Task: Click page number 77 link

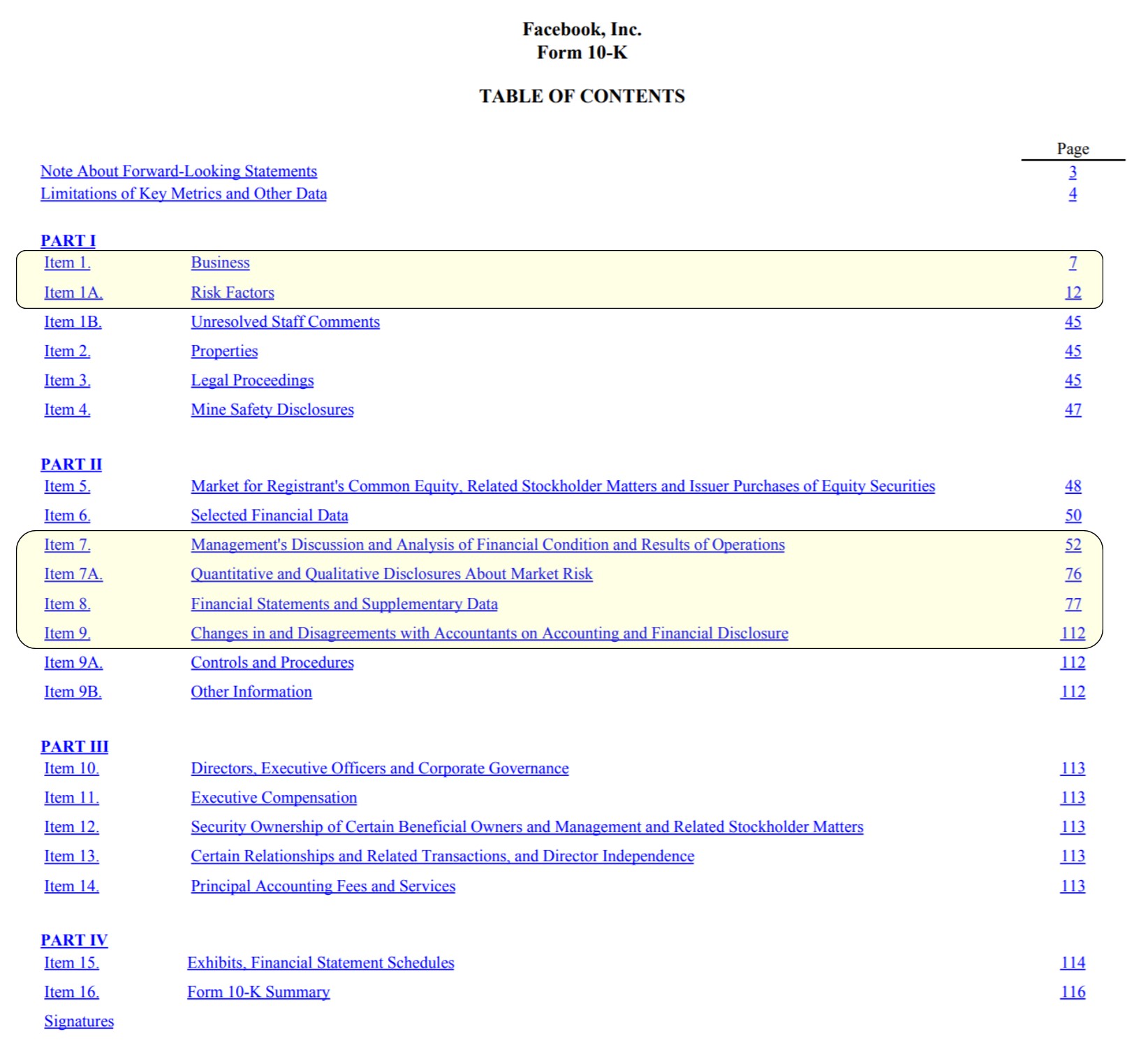Action: [x=1073, y=604]
